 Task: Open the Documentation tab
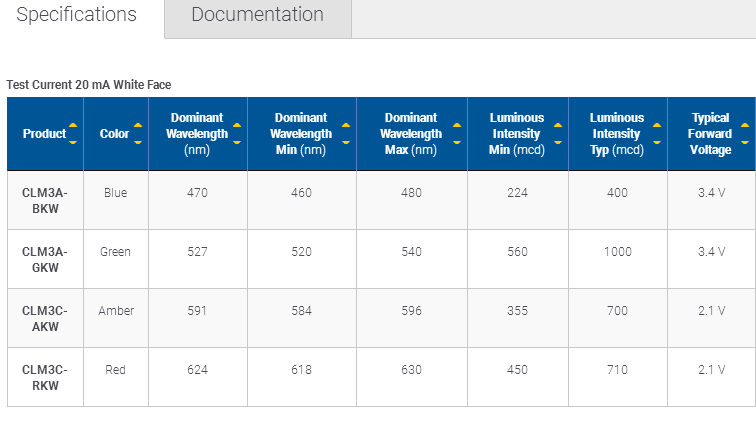coord(257,14)
